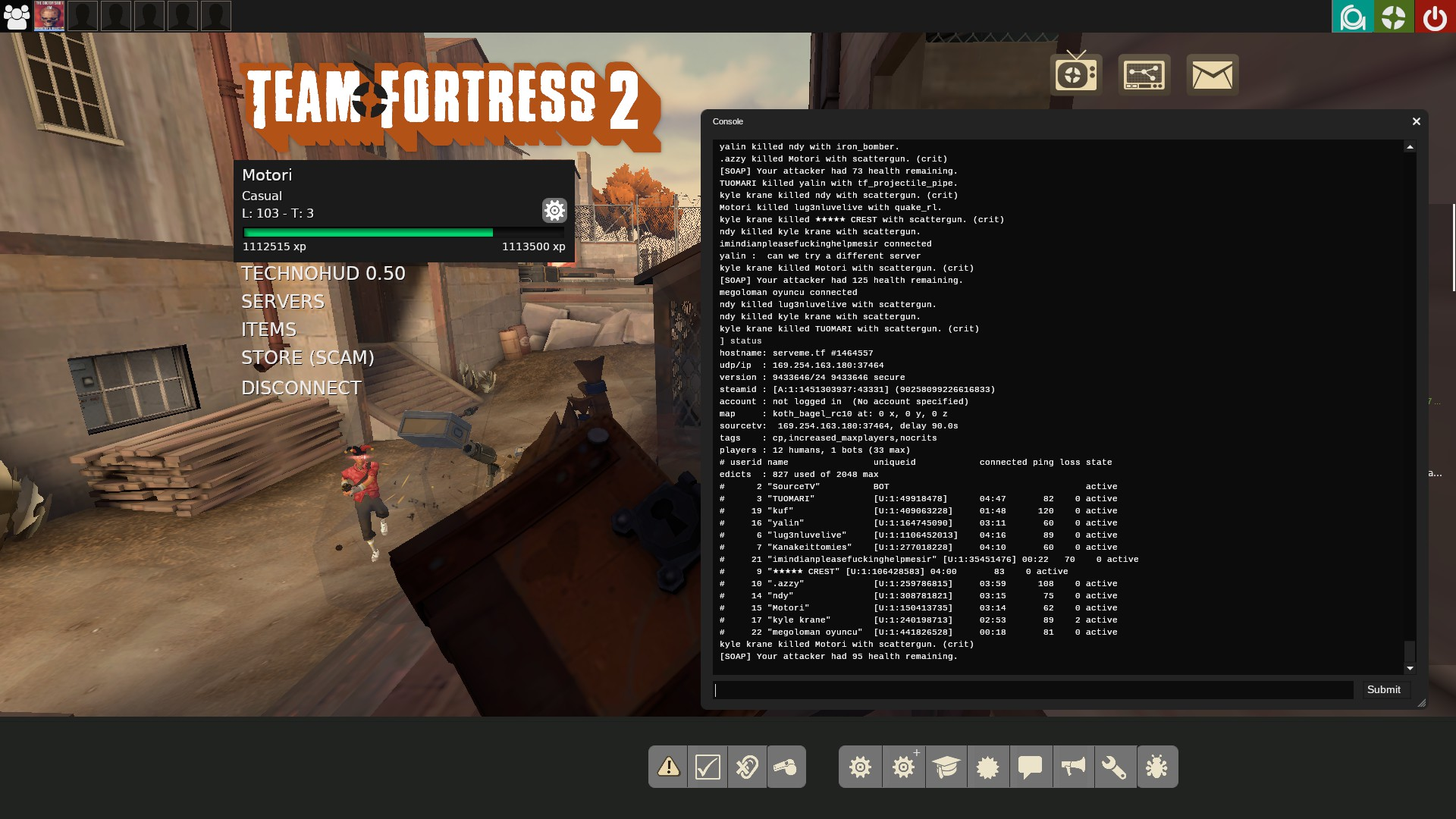Viewport: 1456px width, 819px height.
Task: Open the wrench tools icon
Action: (1115, 767)
